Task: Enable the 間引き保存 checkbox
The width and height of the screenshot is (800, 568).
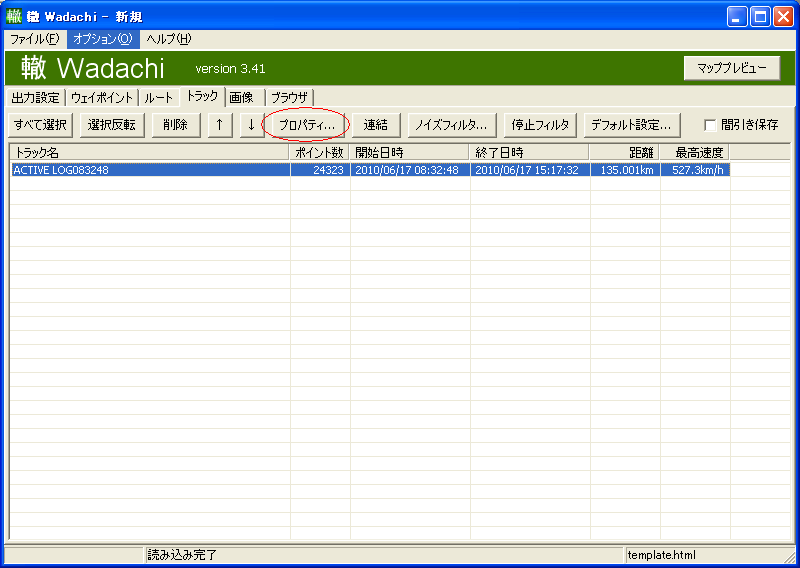Action: (710, 125)
